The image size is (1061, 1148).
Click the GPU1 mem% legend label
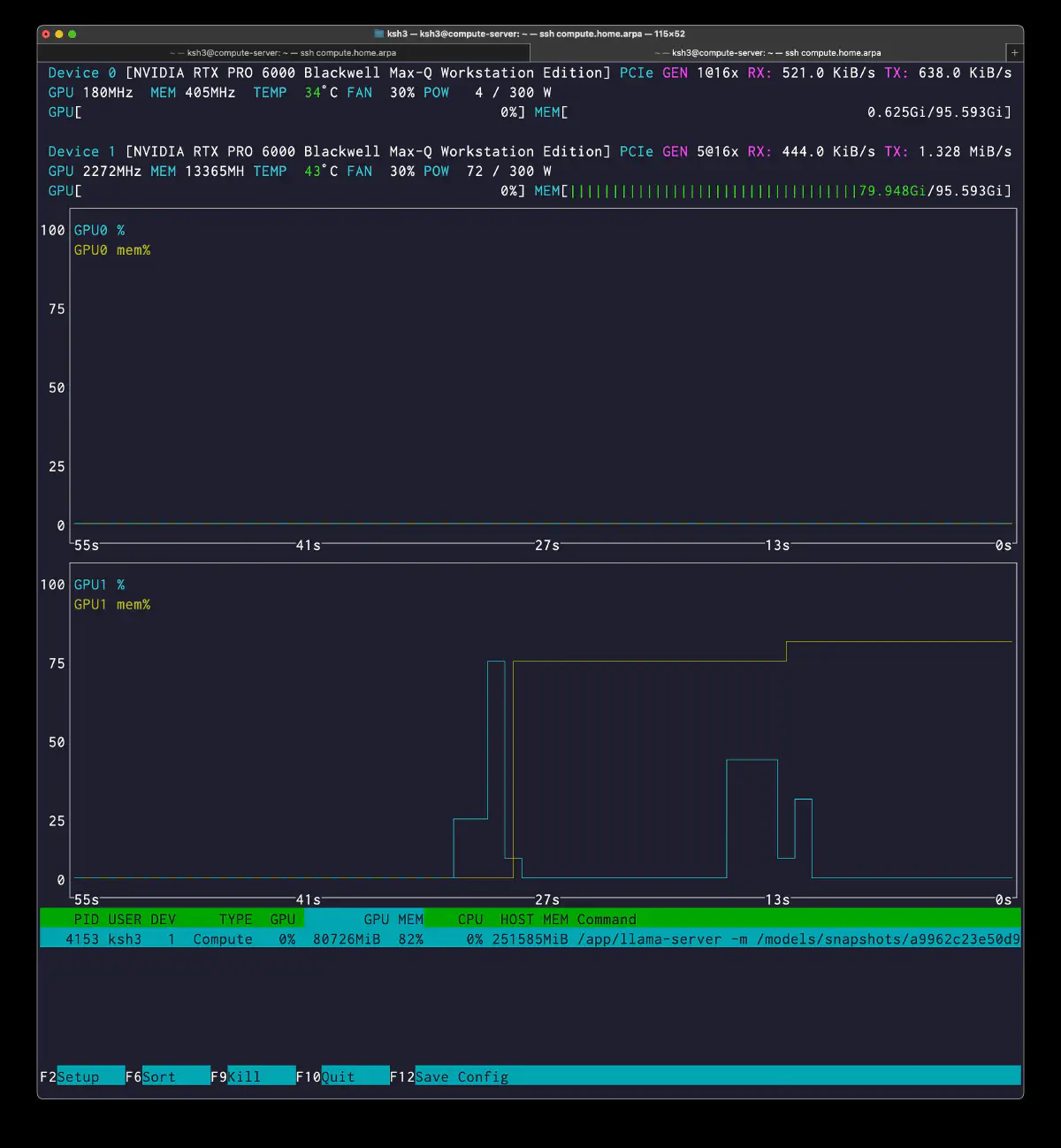112,604
